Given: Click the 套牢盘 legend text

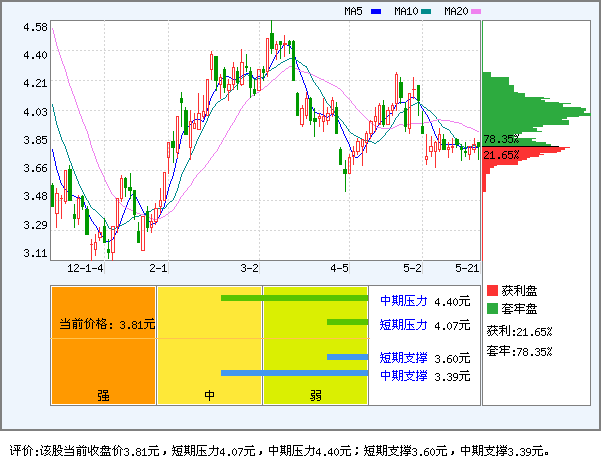Looking at the screenshot, I should click(x=519, y=309).
